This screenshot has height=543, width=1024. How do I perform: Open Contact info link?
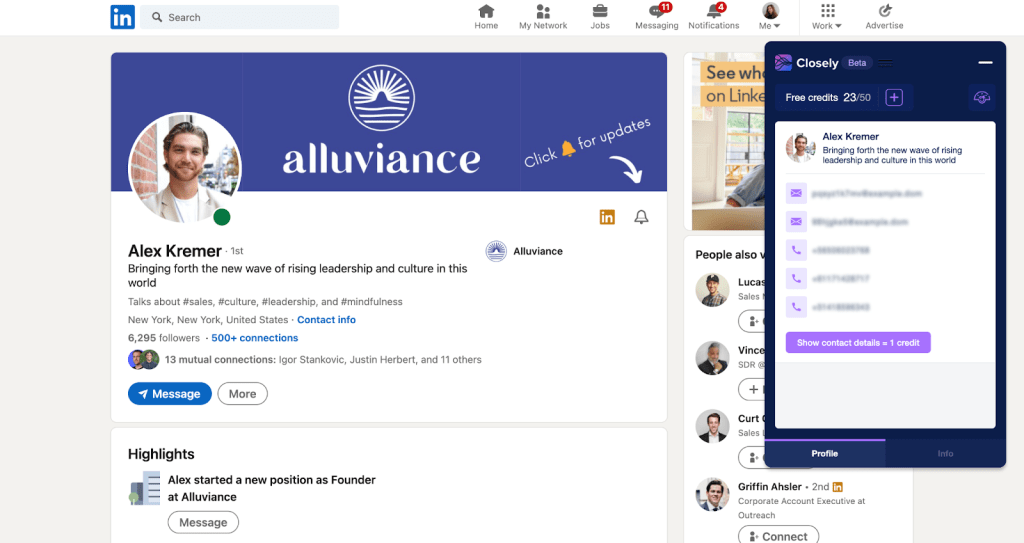coord(327,320)
